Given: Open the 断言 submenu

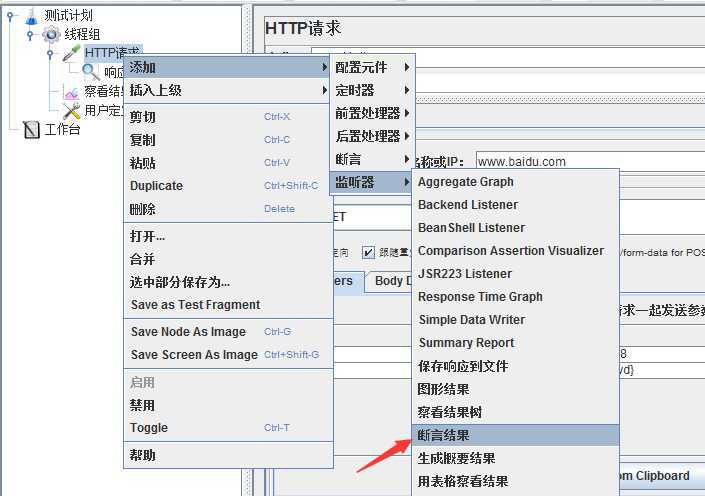Looking at the screenshot, I should 372,159.
